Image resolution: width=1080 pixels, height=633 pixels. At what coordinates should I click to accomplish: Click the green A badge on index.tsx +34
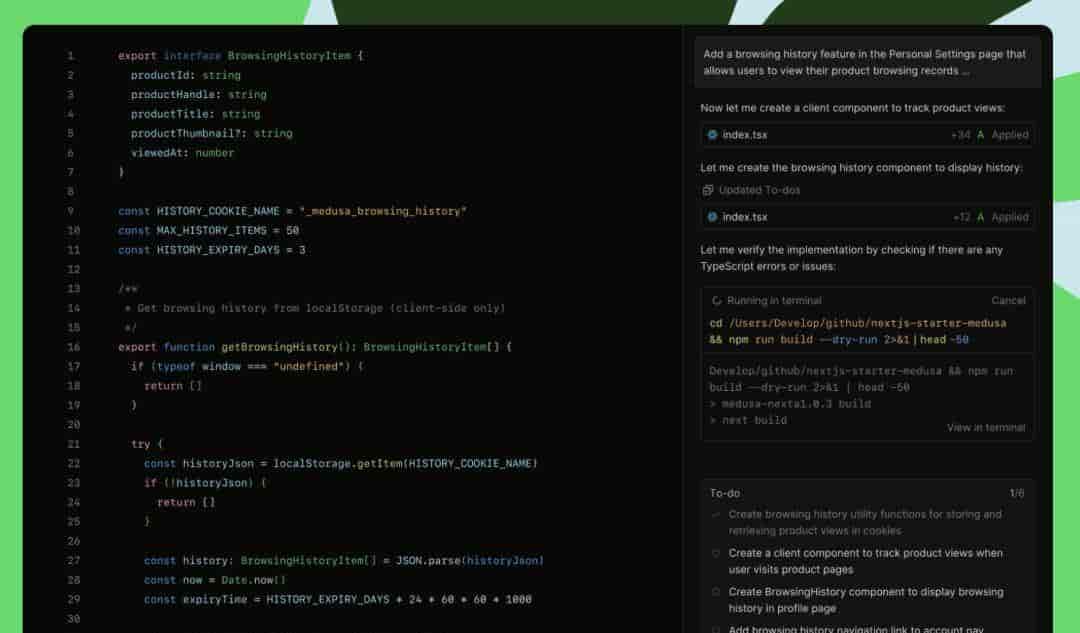980,135
